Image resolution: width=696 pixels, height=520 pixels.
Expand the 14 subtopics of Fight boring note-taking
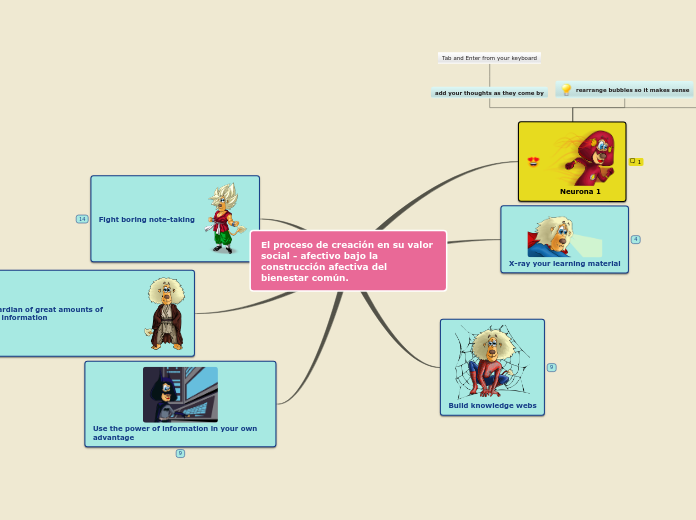pos(82,219)
